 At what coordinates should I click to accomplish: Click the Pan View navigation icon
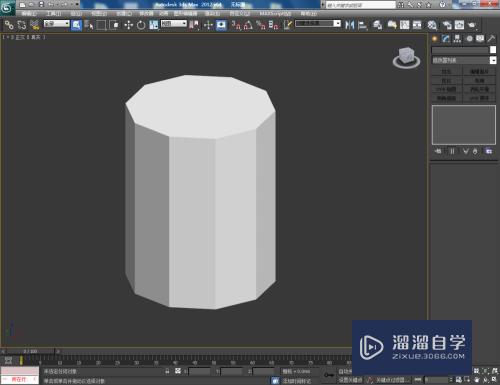coord(477,380)
